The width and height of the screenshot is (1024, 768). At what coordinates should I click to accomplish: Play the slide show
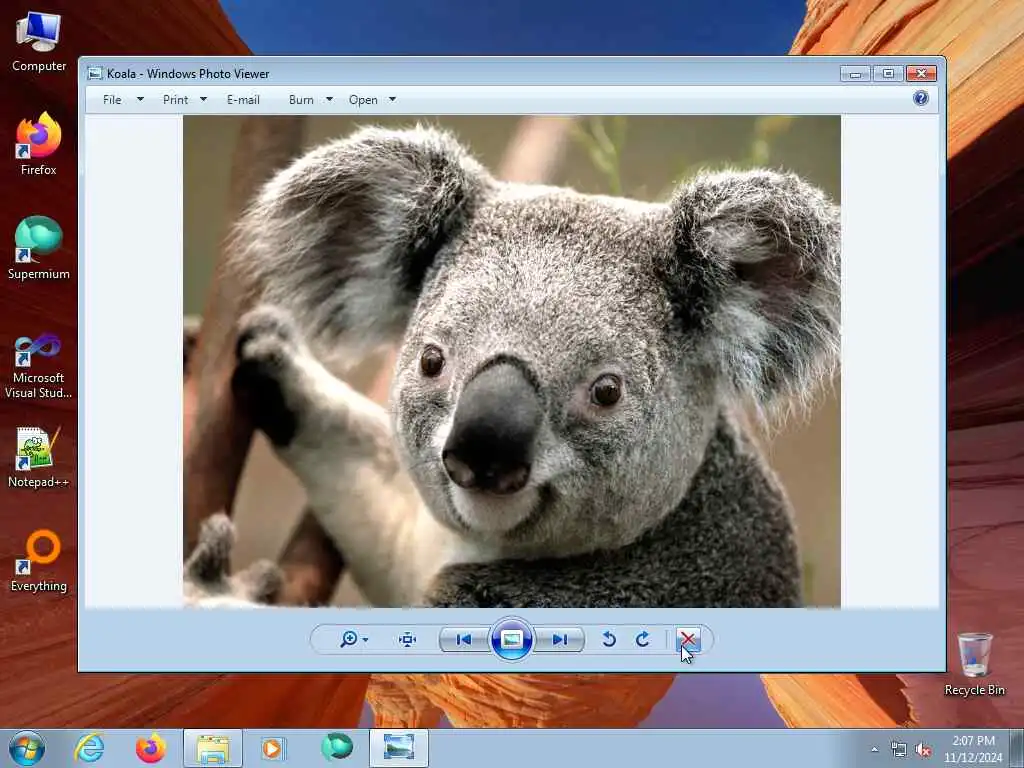click(x=511, y=640)
